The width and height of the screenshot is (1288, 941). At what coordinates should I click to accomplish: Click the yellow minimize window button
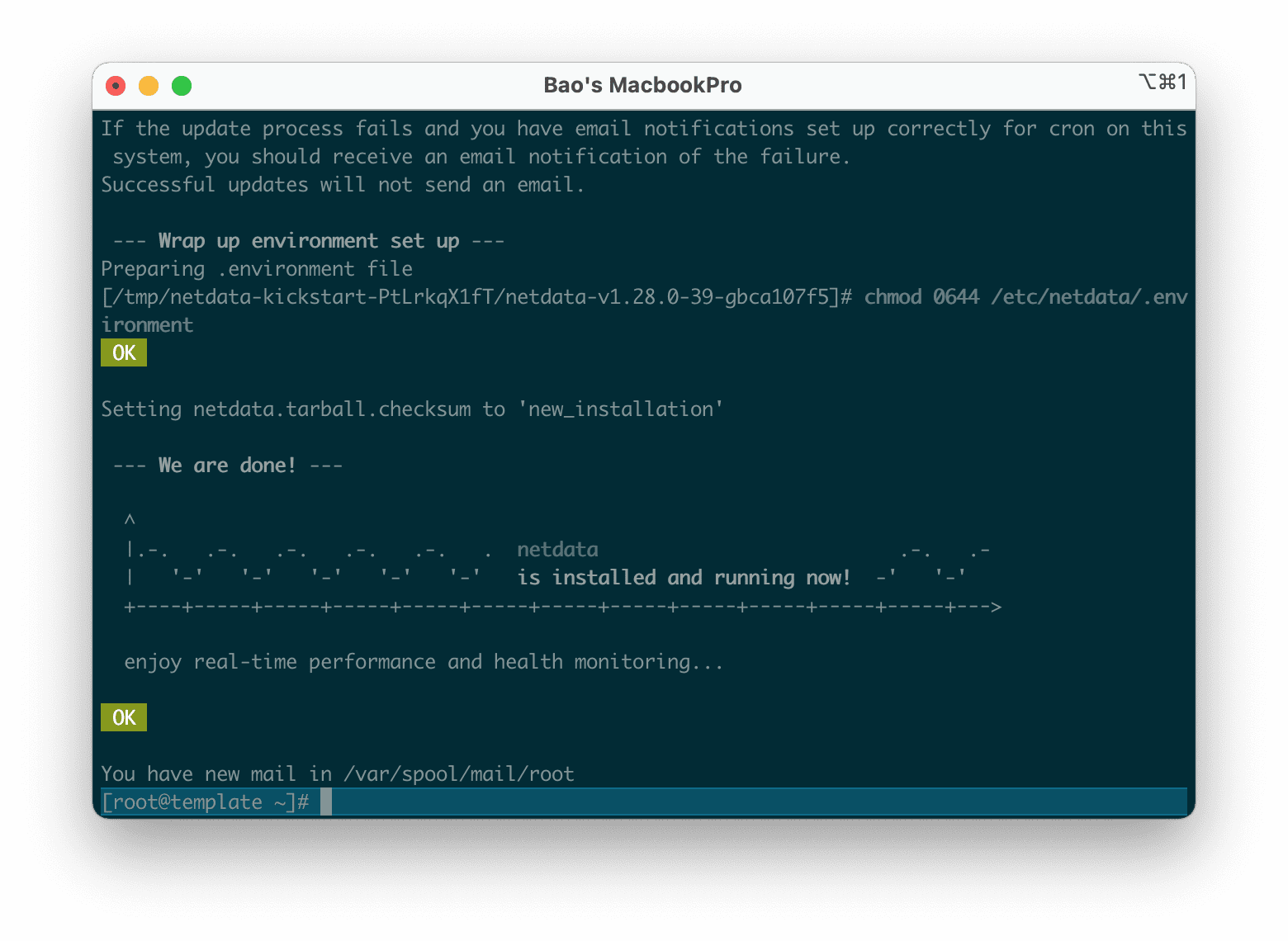[x=149, y=86]
